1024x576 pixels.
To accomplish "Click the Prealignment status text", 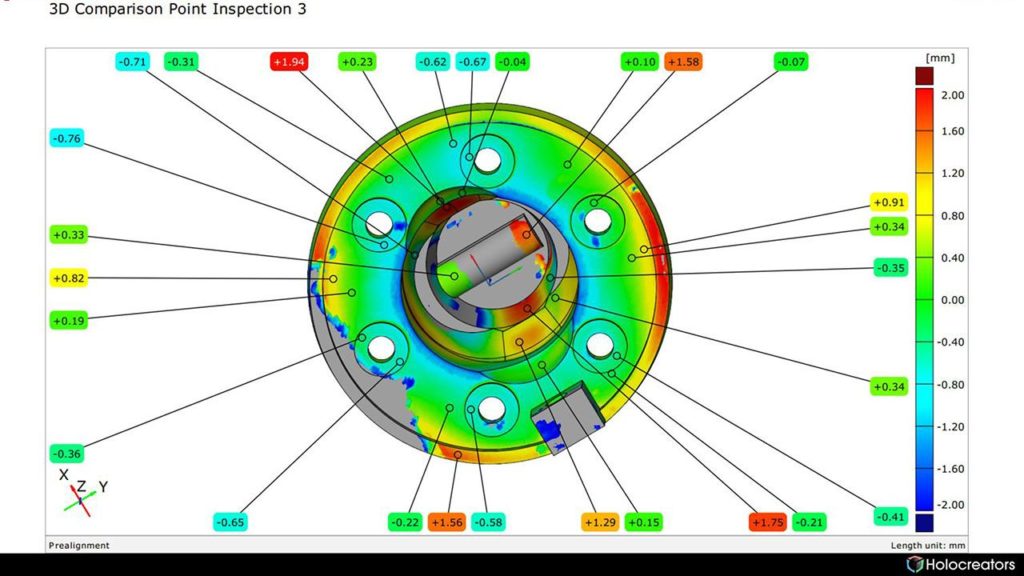I will [x=79, y=545].
